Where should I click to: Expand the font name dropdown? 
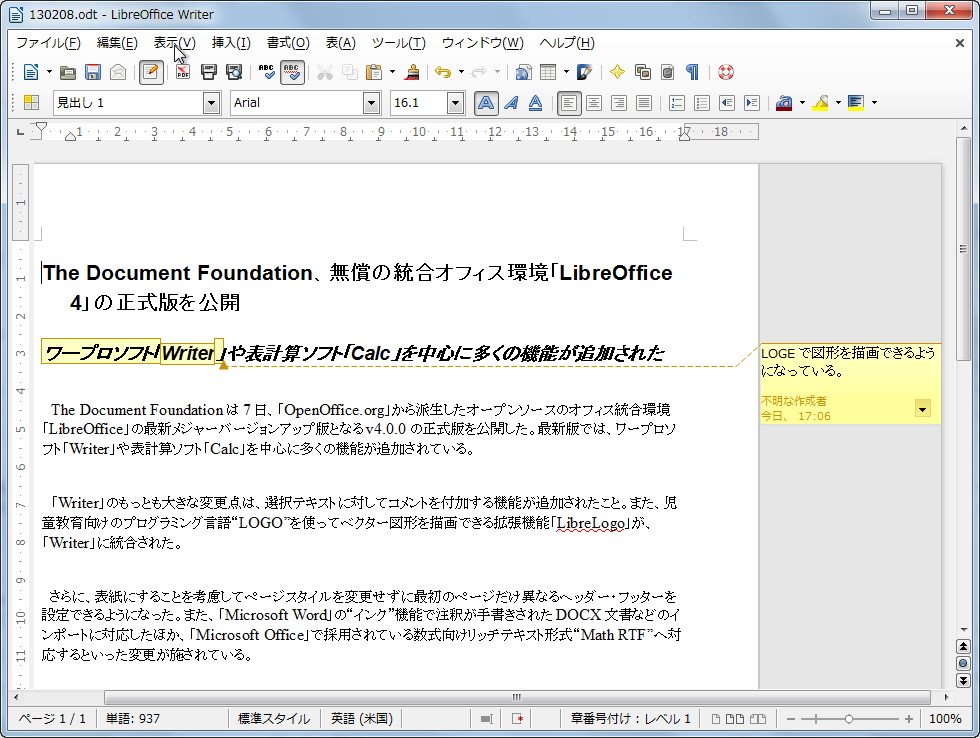tap(372, 103)
